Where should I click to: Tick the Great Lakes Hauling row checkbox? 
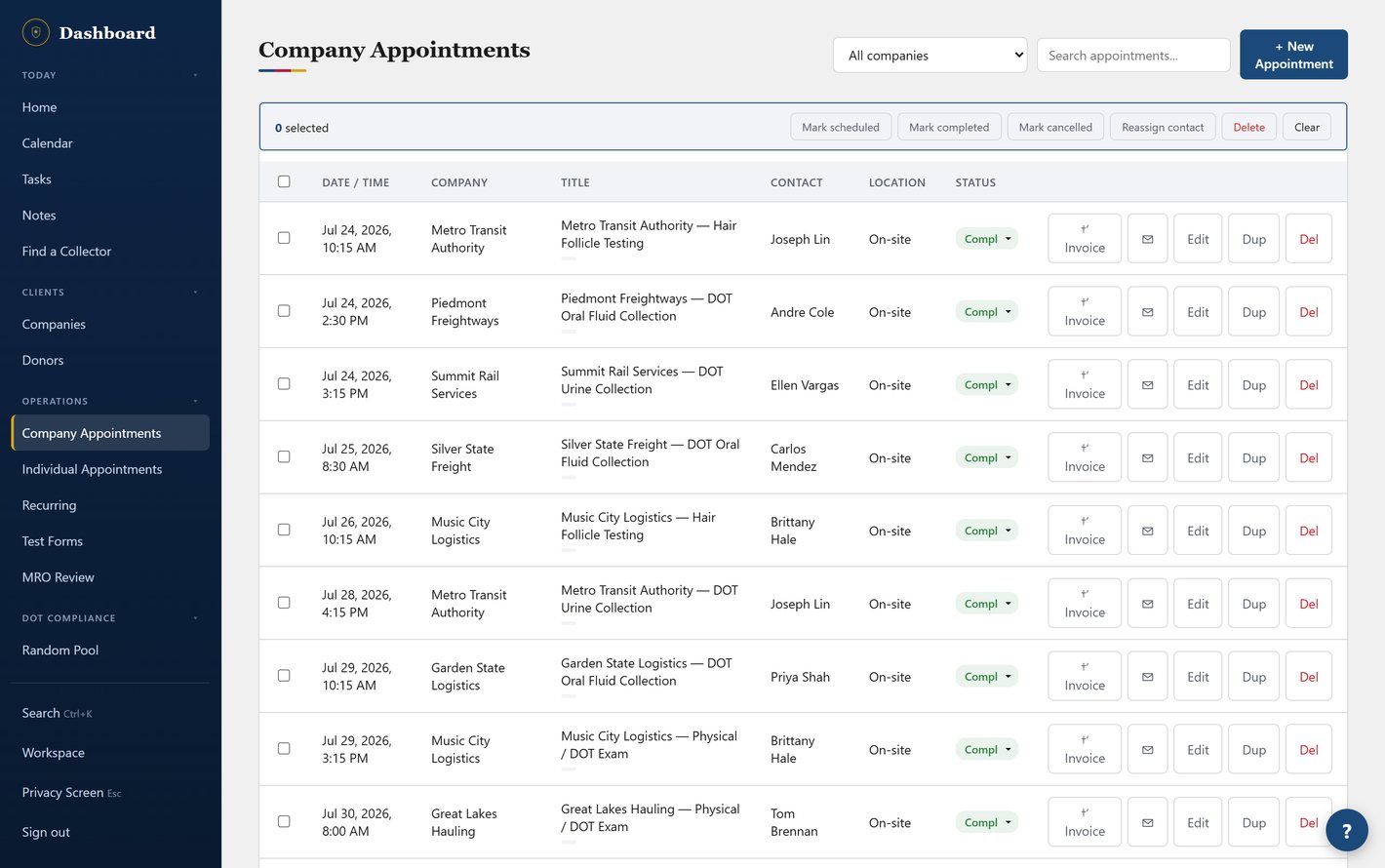[284, 821]
